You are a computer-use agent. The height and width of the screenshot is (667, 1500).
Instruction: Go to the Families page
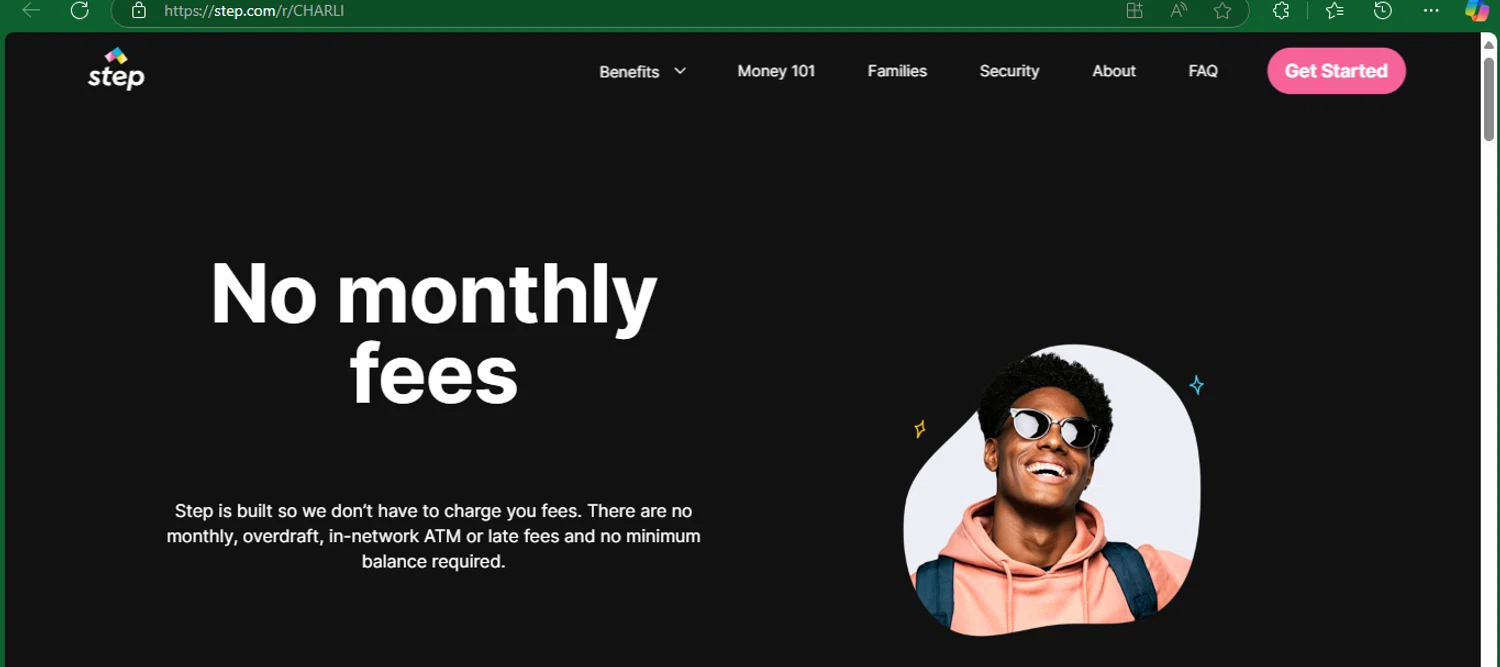[x=897, y=71]
